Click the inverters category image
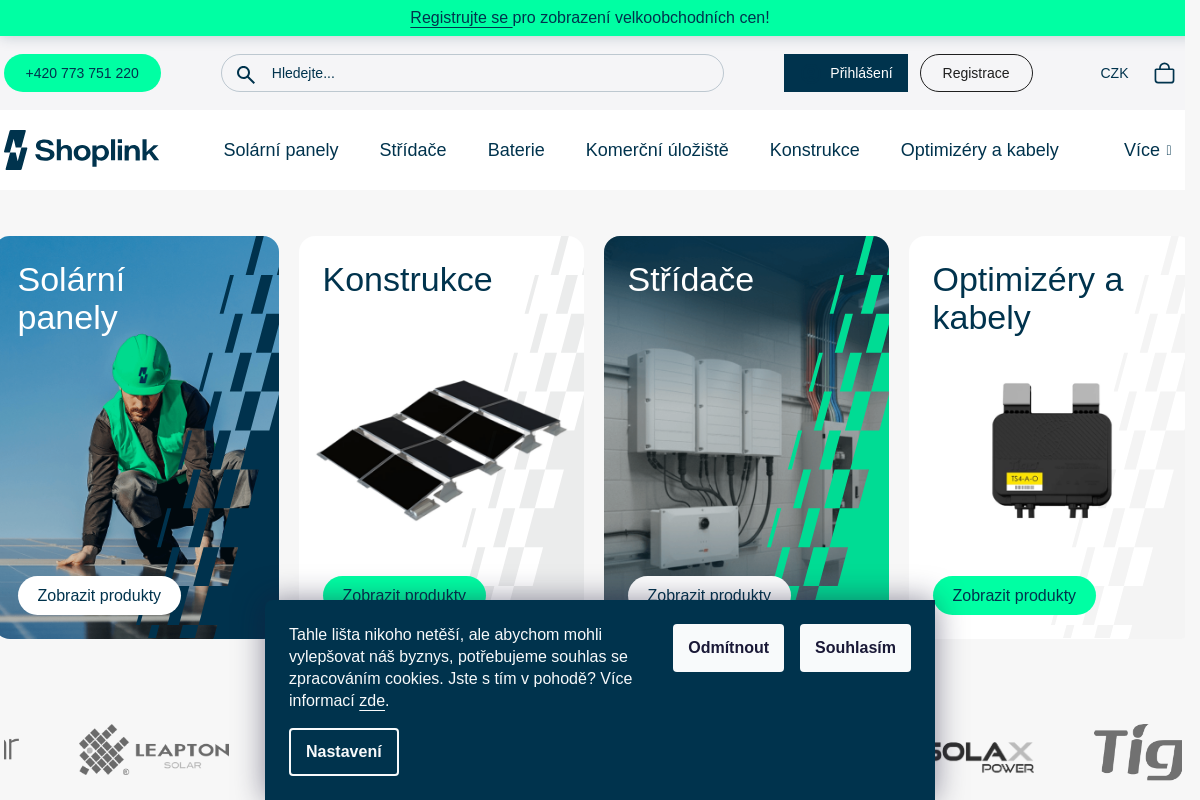 [x=746, y=430]
